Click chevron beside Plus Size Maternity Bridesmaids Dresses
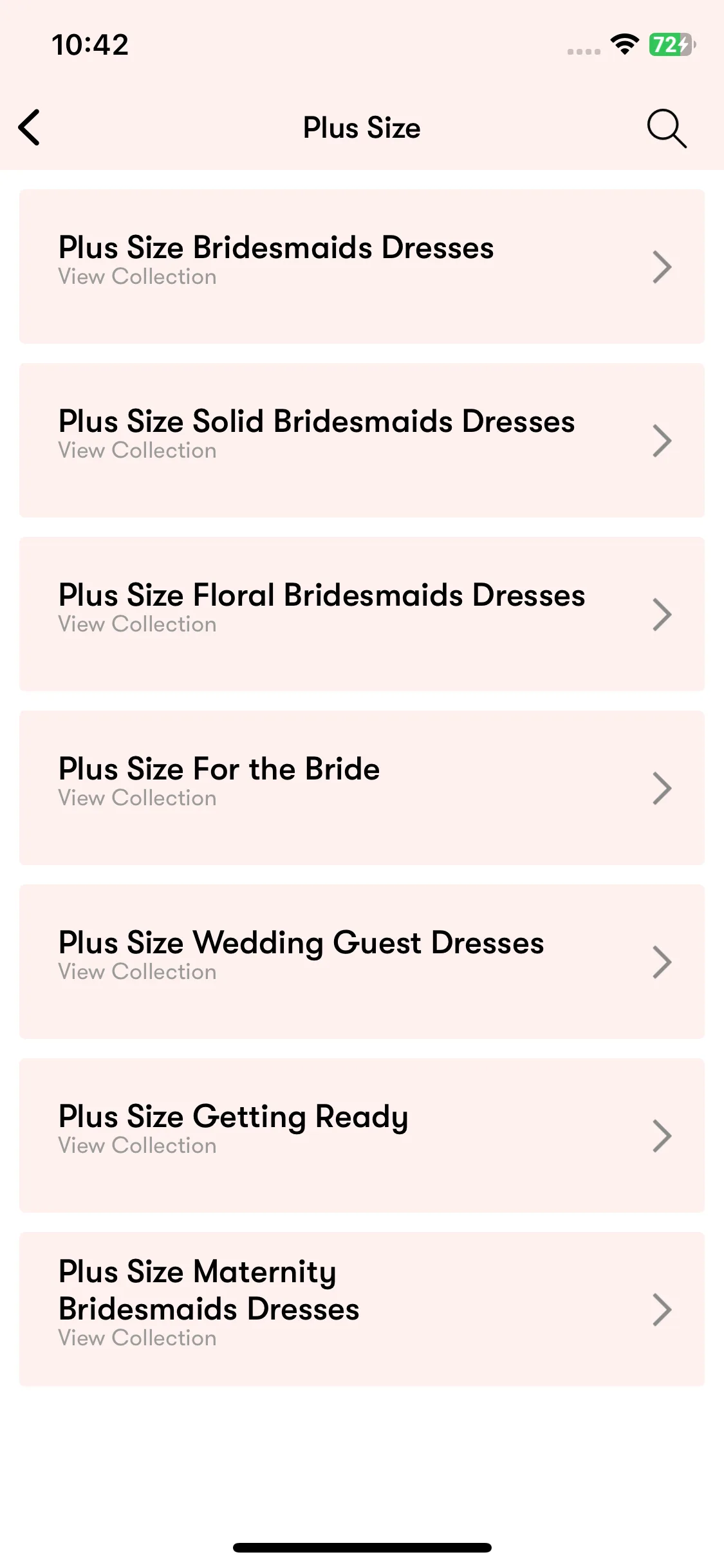The width and height of the screenshot is (724, 1568). pos(662,1310)
